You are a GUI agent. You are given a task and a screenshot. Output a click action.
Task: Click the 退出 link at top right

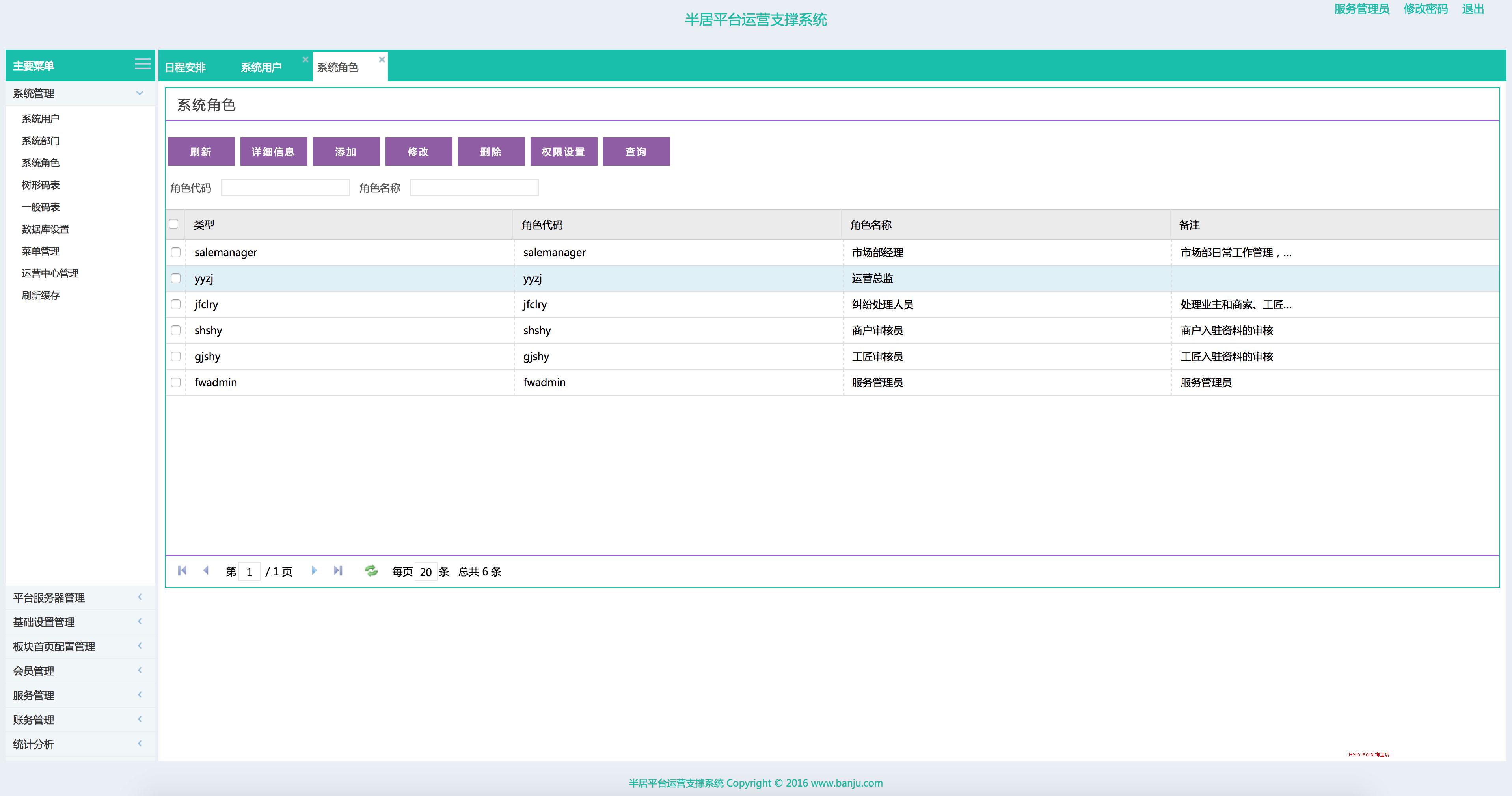coord(1473,9)
